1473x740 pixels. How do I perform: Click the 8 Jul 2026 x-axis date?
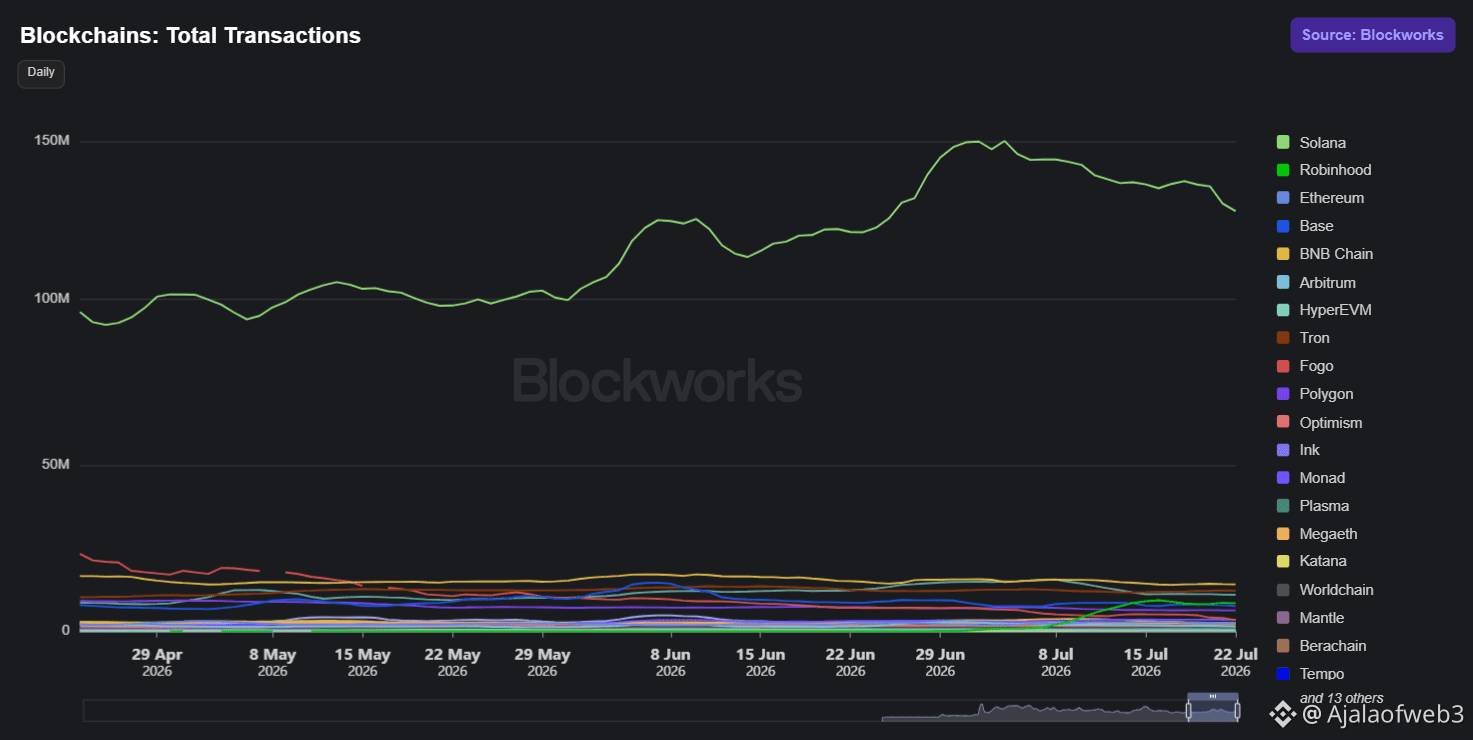coord(1056,663)
